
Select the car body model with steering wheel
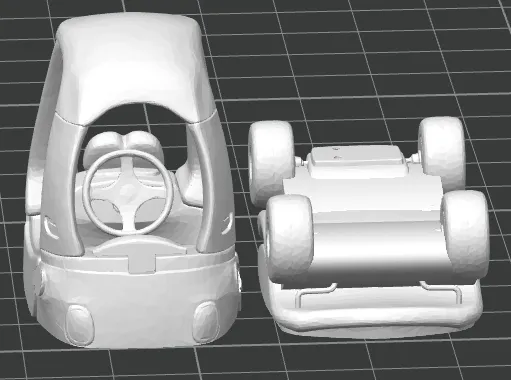132,180
